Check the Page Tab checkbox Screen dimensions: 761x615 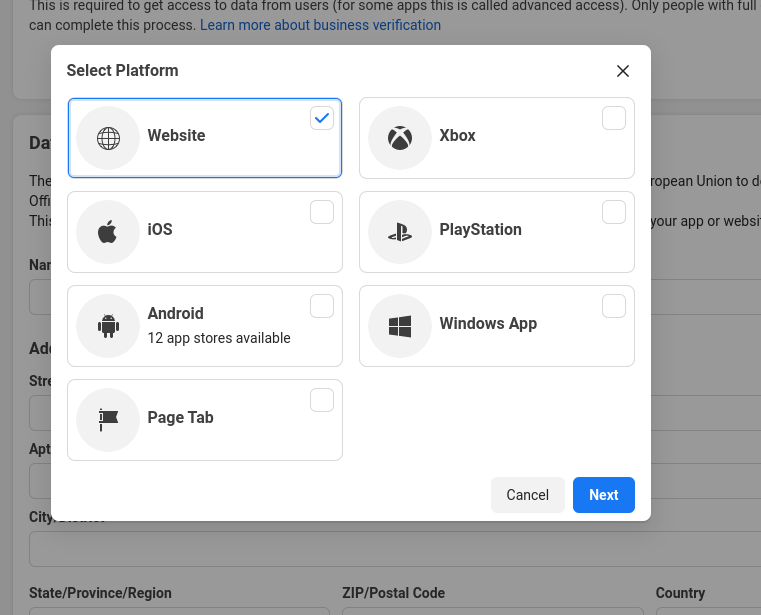322,400
